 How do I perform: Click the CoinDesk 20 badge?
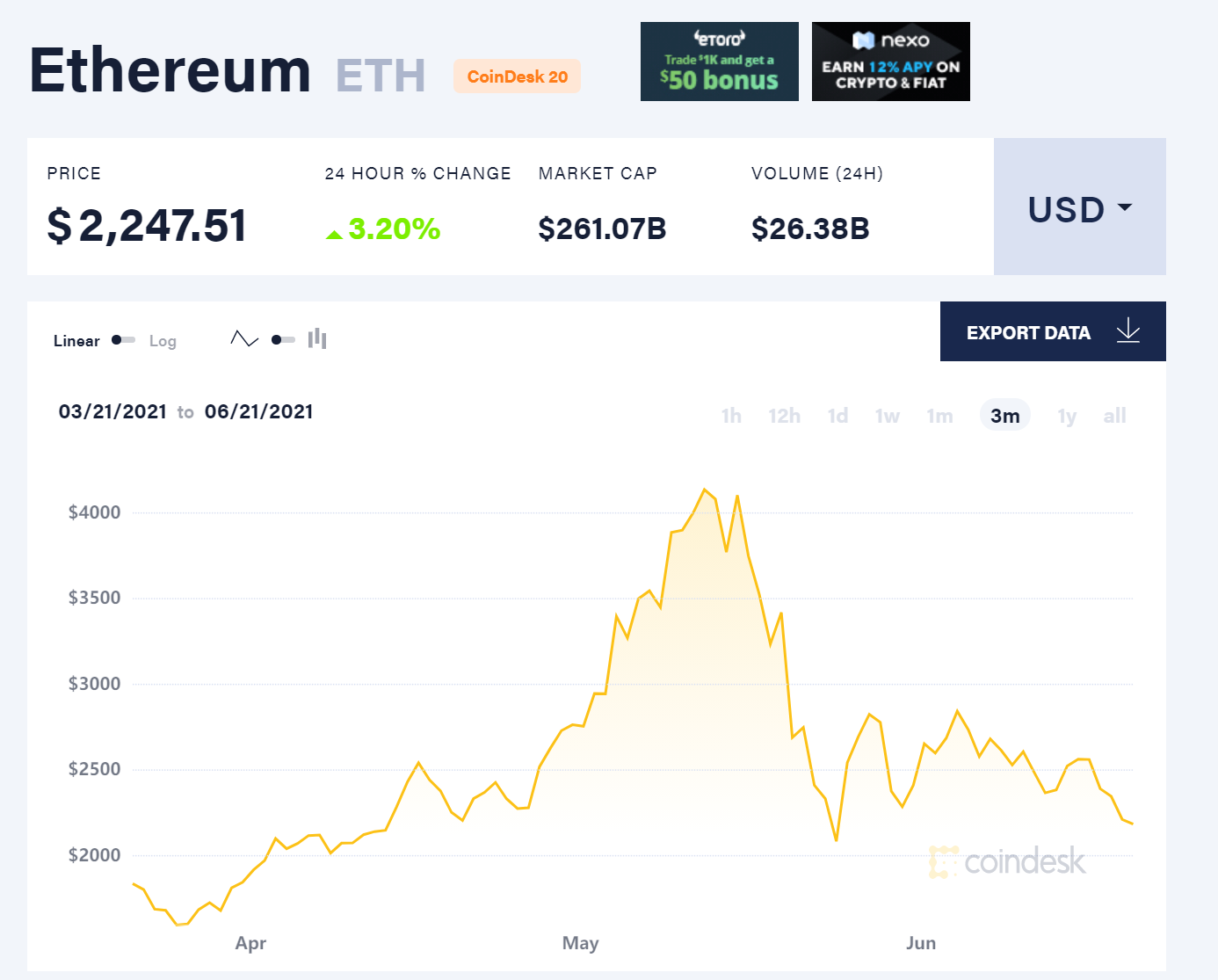[517, 76]
